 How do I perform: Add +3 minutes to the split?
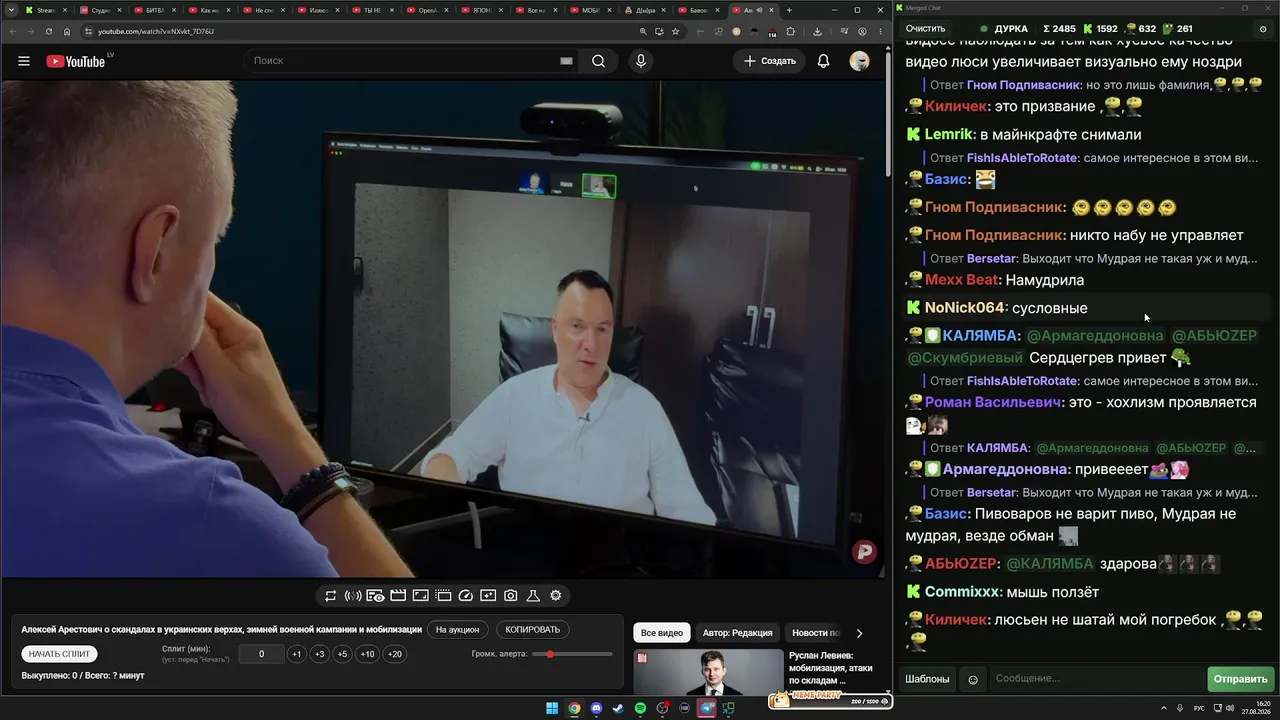tap(319, 654)
